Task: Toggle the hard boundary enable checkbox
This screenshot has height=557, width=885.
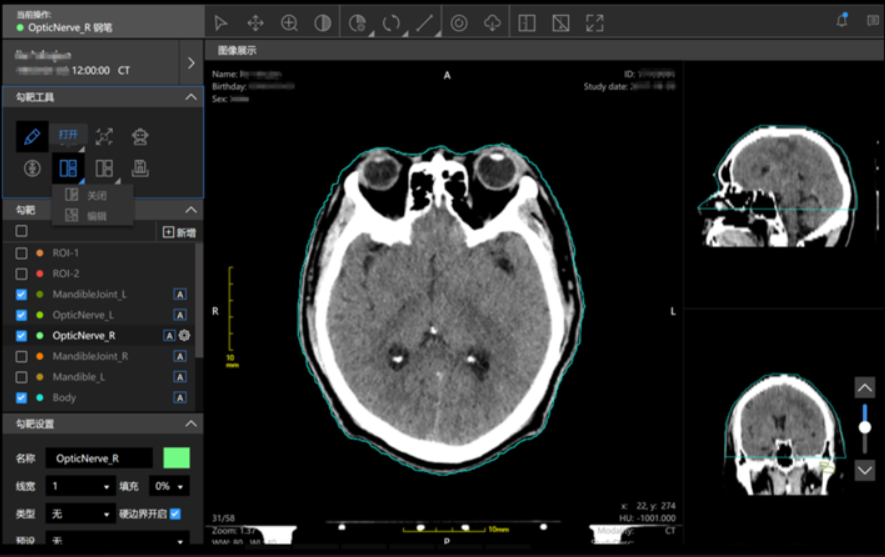Action: click(176, 514)
